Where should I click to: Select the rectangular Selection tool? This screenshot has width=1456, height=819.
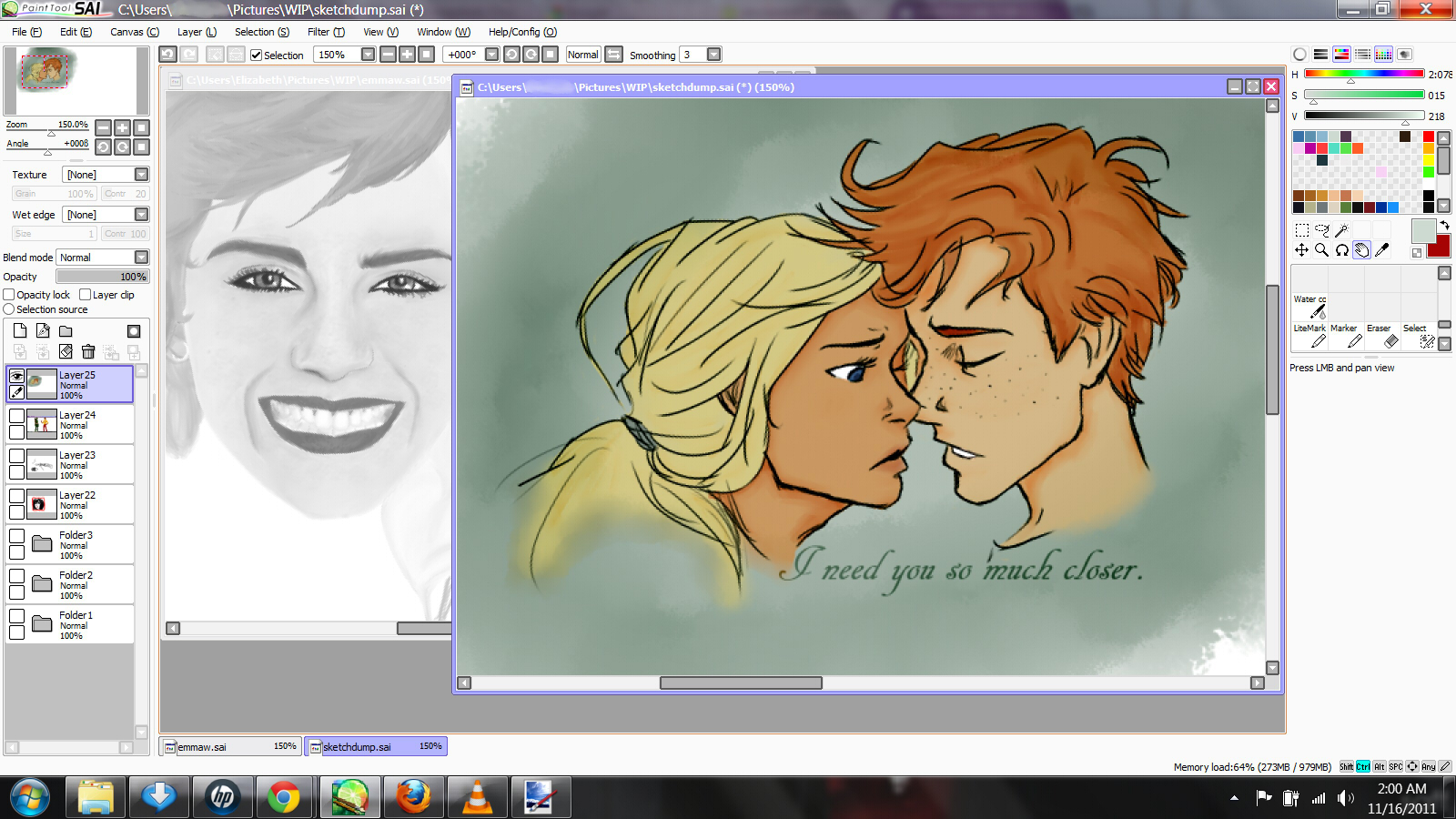coord(1302,230)
